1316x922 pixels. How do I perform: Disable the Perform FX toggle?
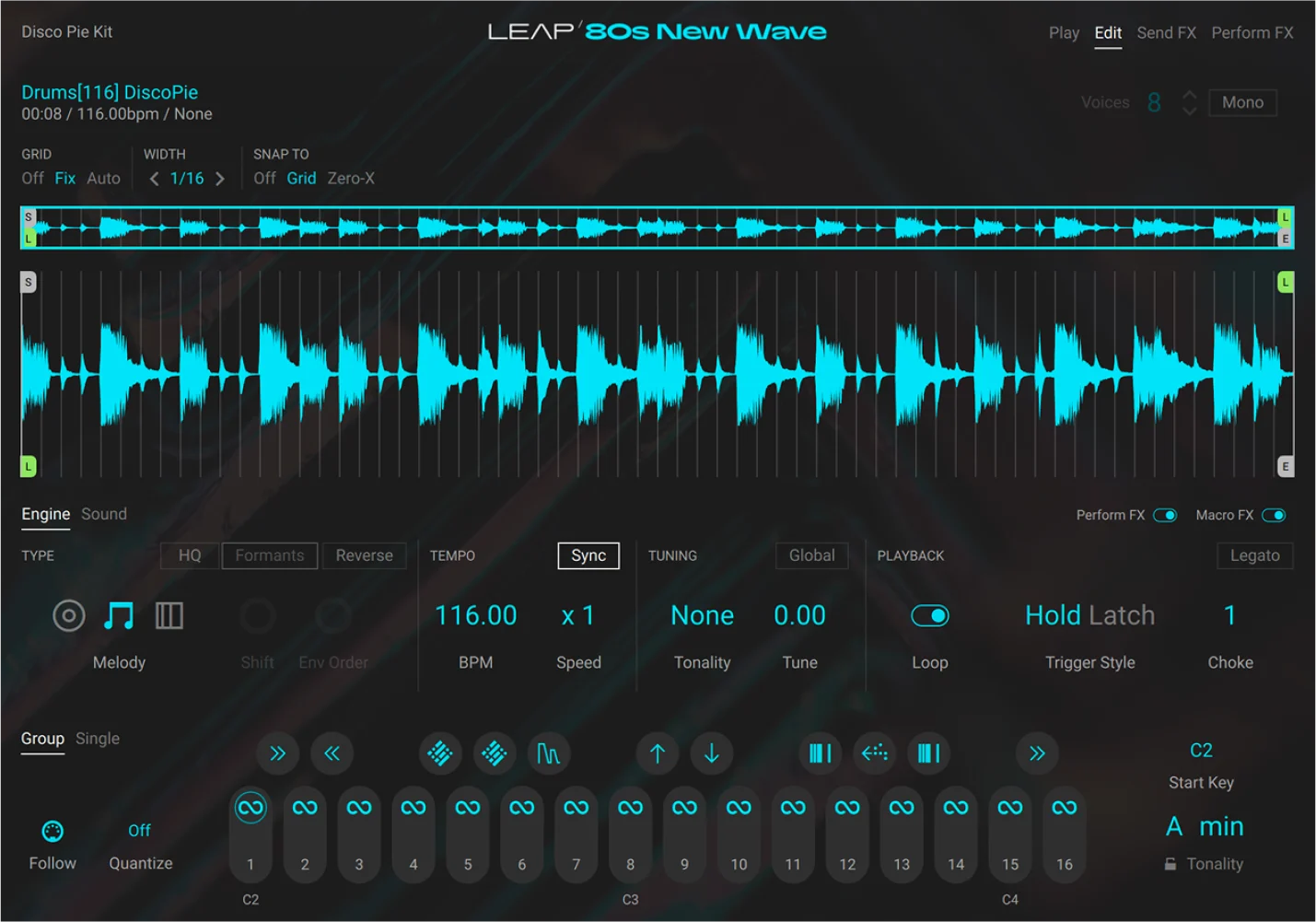coord(1166,515)
